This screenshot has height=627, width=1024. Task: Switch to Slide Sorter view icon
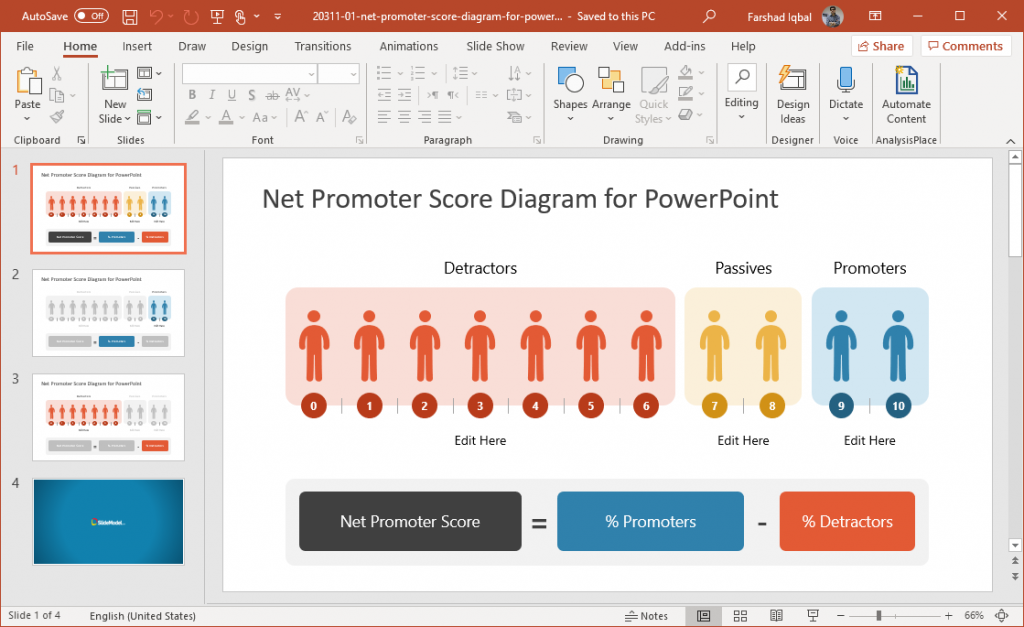click(x=740, y=615)
